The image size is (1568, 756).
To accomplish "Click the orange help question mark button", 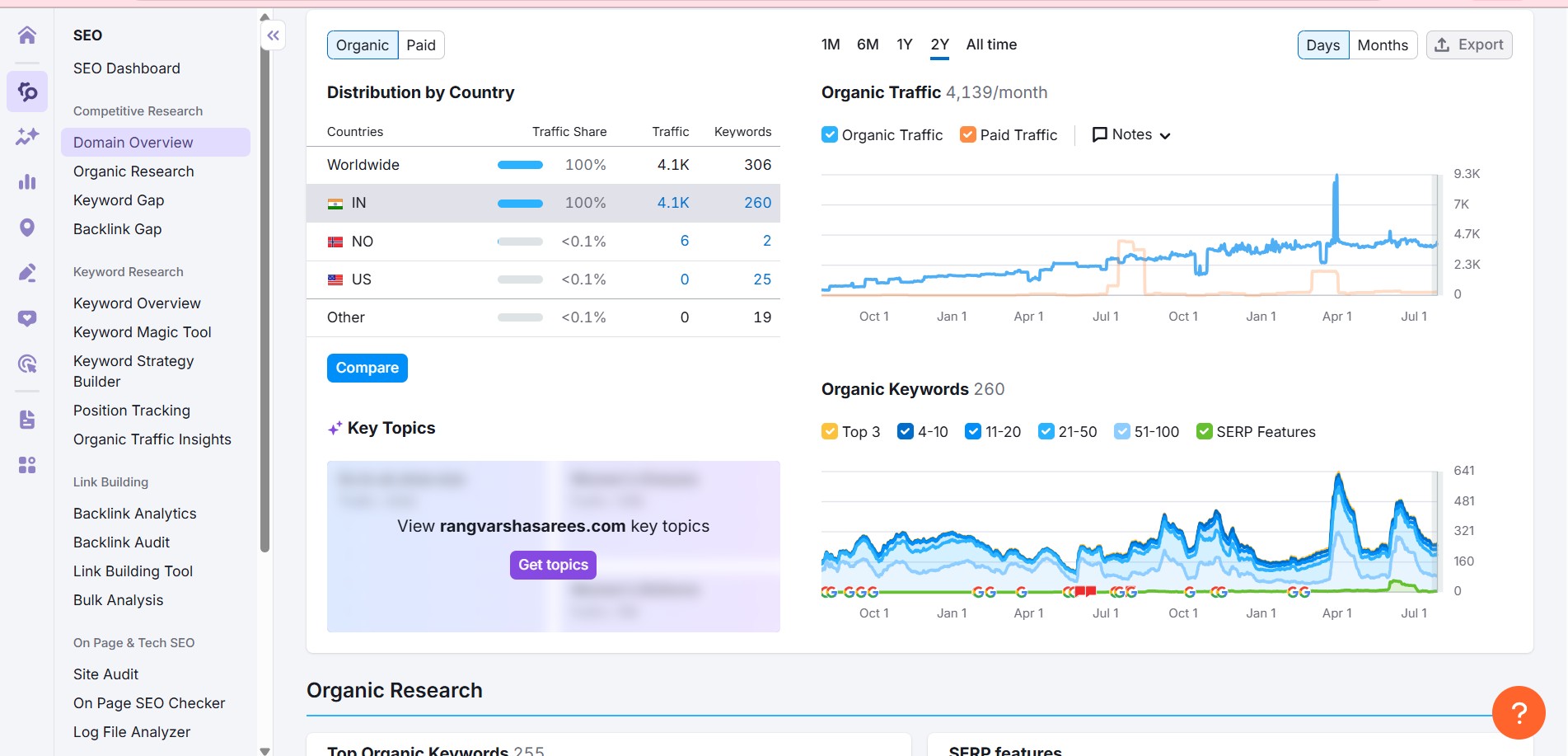I will (1519, 713).
